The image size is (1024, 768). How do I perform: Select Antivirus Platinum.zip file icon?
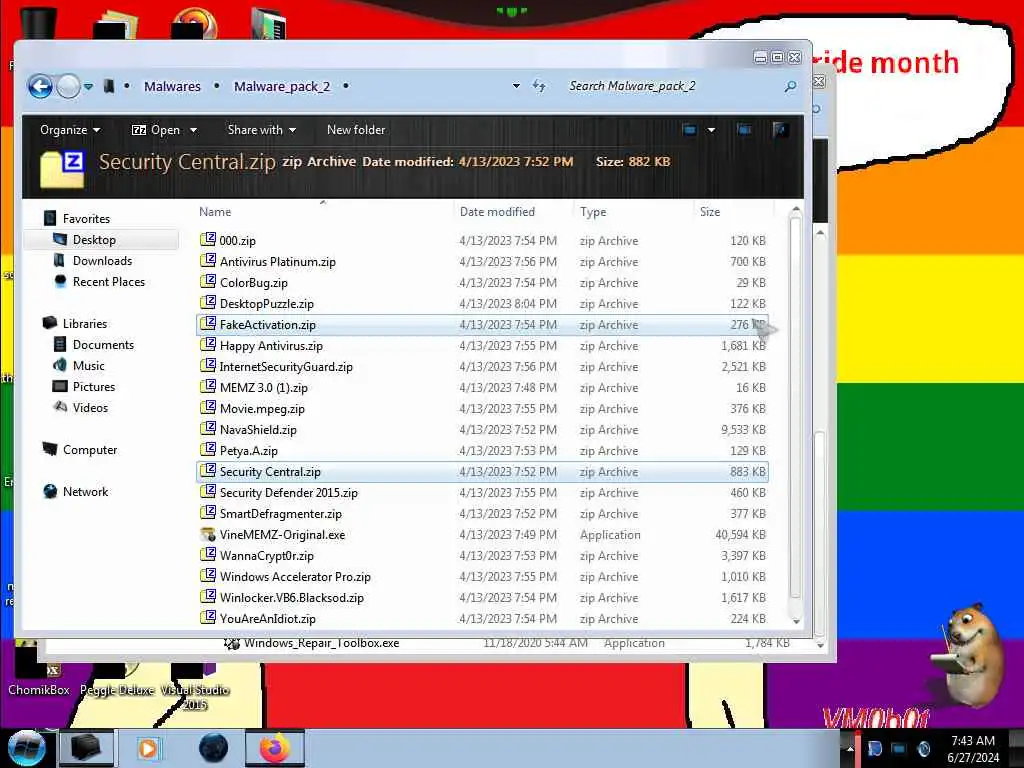pyautogui.click(x=208, y=261)
